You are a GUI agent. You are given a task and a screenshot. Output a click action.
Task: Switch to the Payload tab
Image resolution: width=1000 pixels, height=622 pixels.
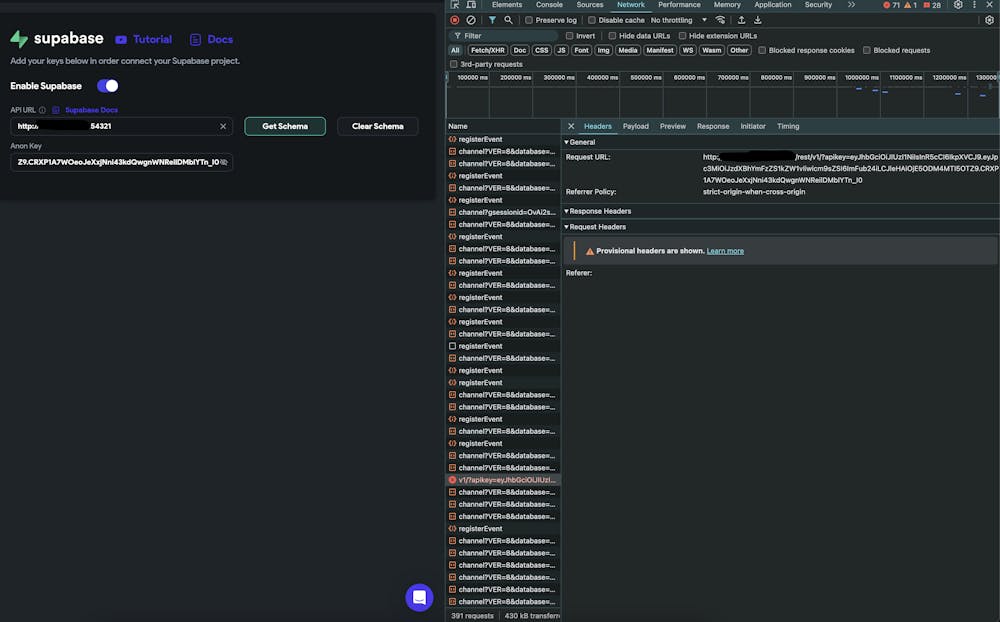pos(635,126)
